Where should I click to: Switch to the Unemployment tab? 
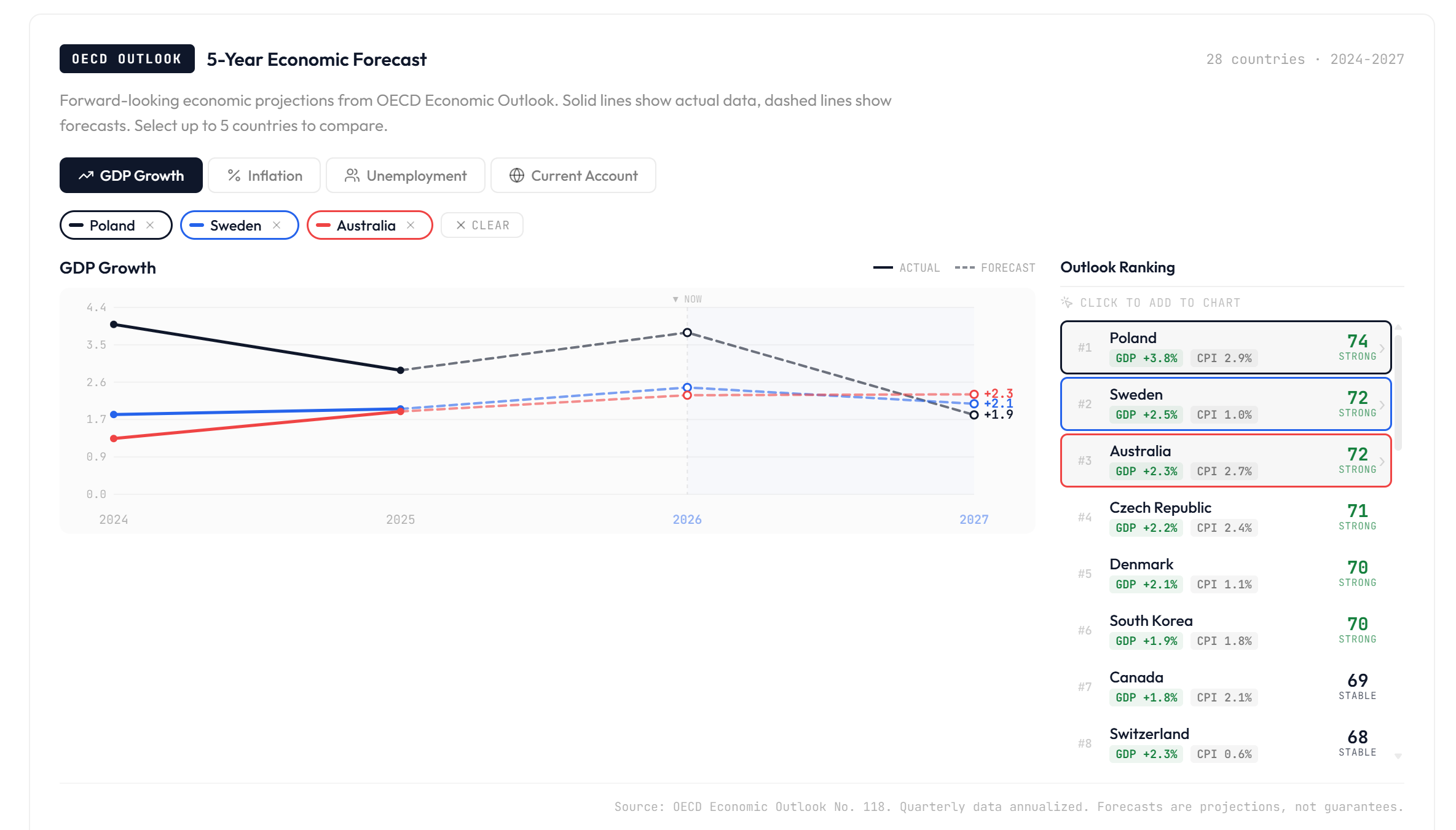(x=405, y=176)
